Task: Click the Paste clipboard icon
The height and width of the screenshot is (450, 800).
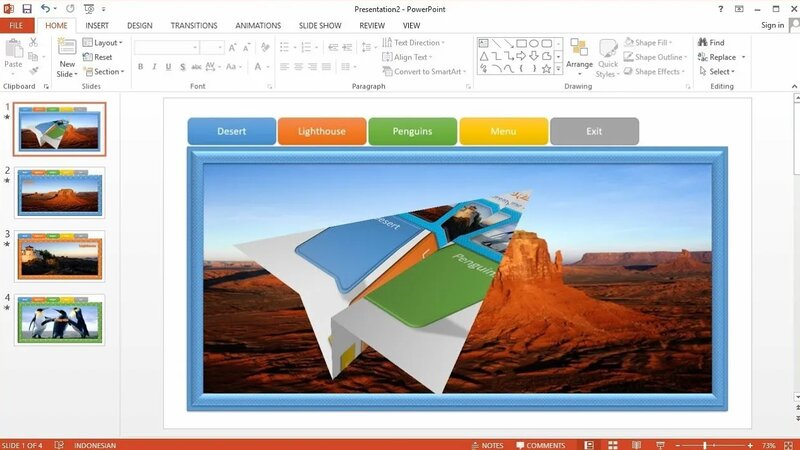Action: [14, 49]
